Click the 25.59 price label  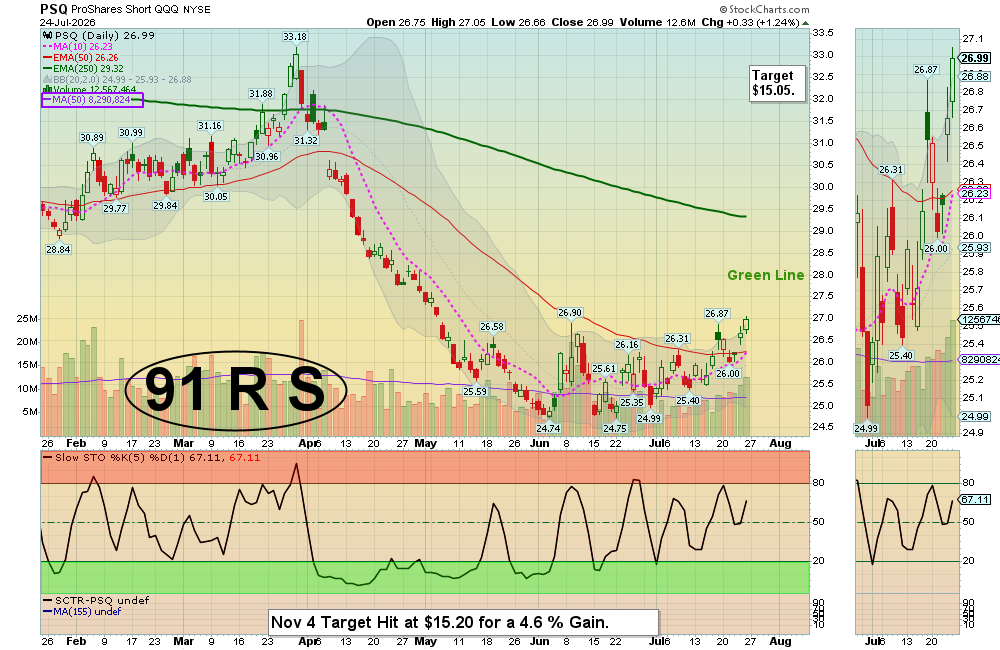pyautogui.click(x=474, y=392)
